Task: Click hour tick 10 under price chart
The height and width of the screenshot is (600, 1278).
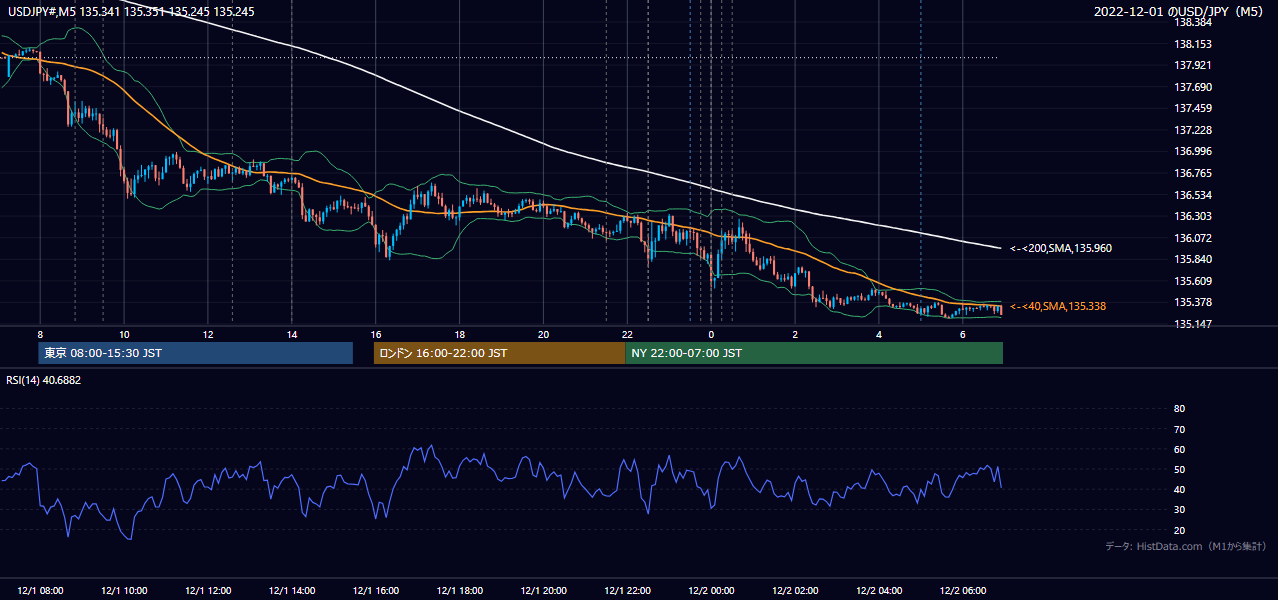Action: tap(124, 334)
